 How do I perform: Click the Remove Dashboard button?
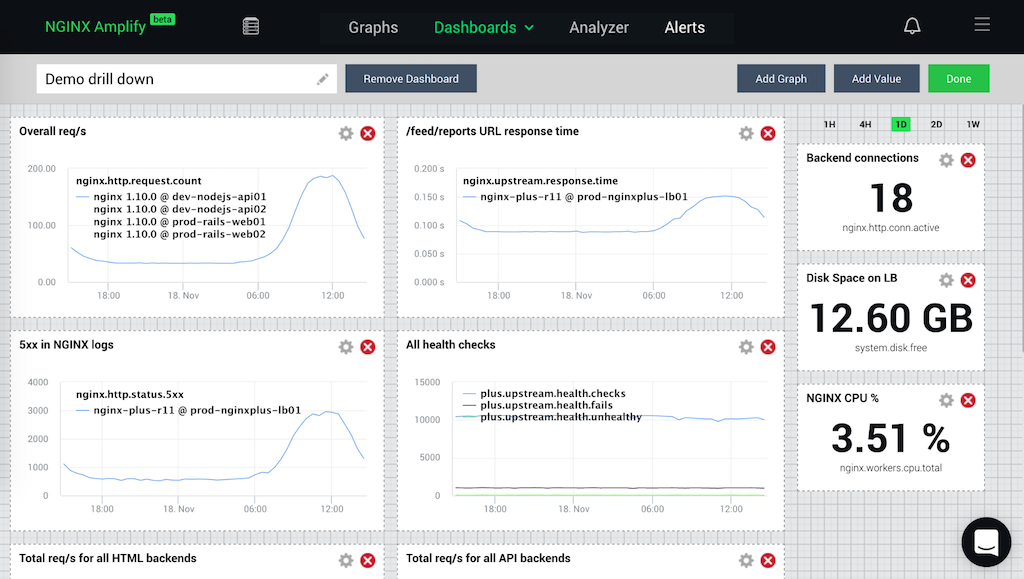[411, 79]
